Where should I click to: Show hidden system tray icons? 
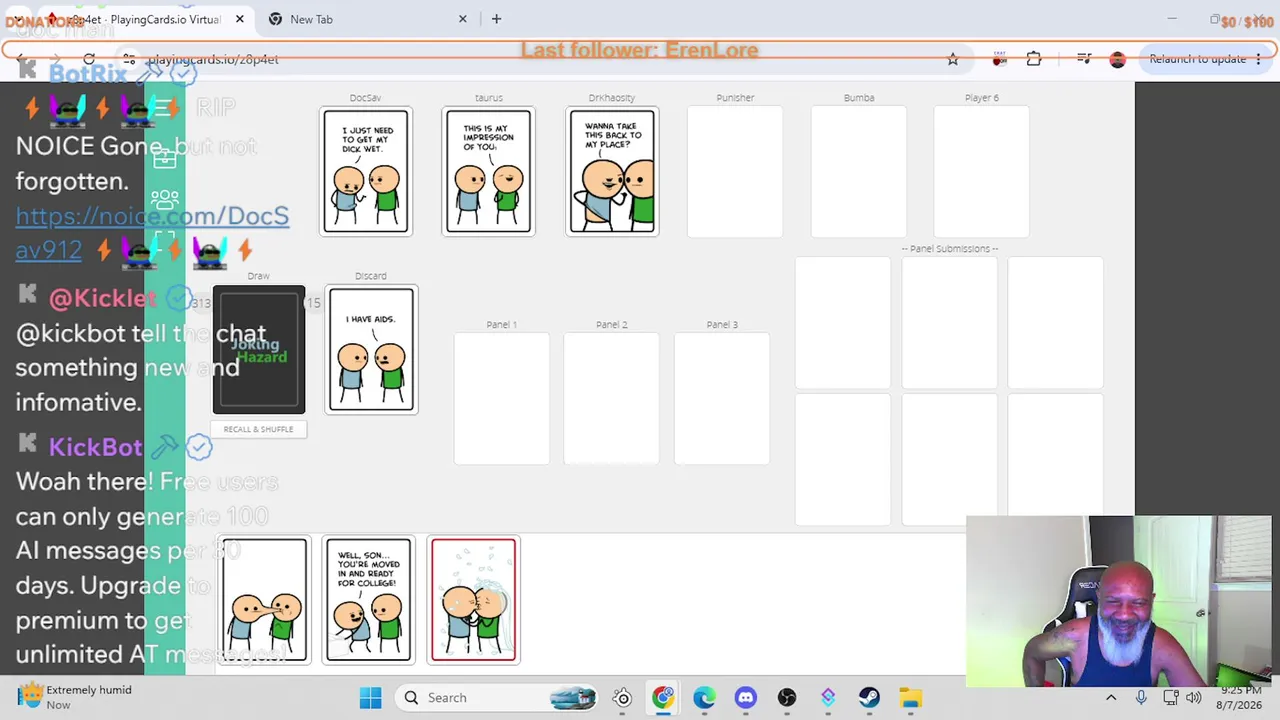(1111, 698)
